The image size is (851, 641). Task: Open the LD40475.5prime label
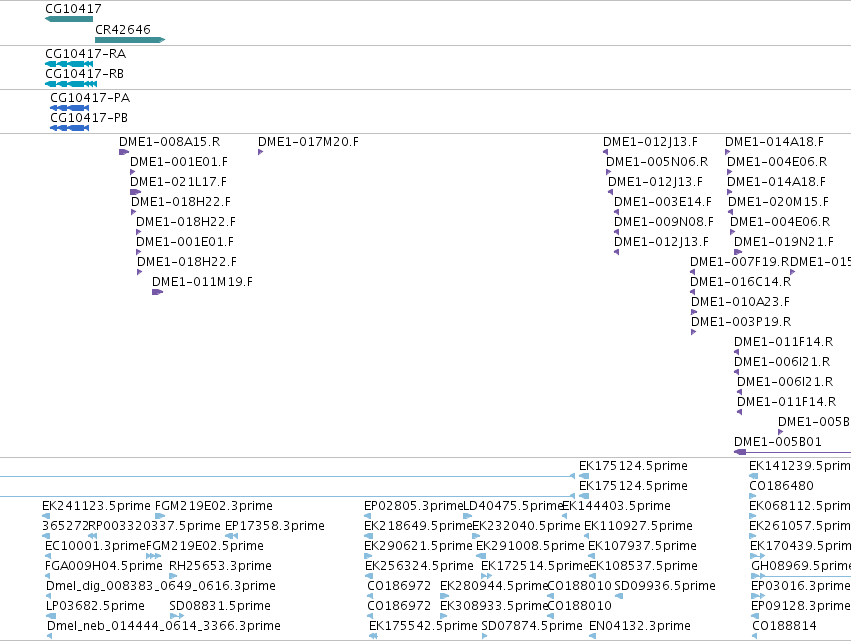pyautogui.click(x=512, y=506)
